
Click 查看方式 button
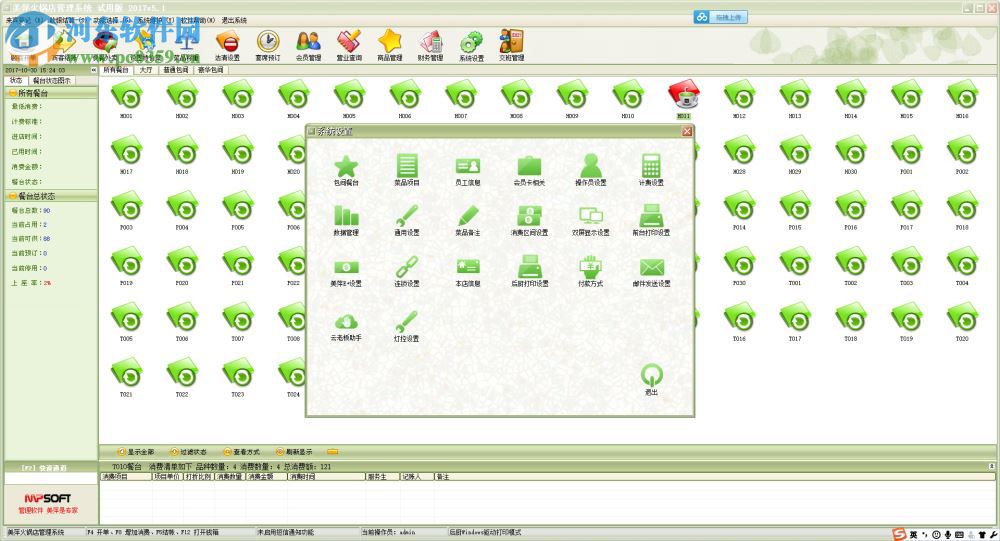tap(241, 452)
